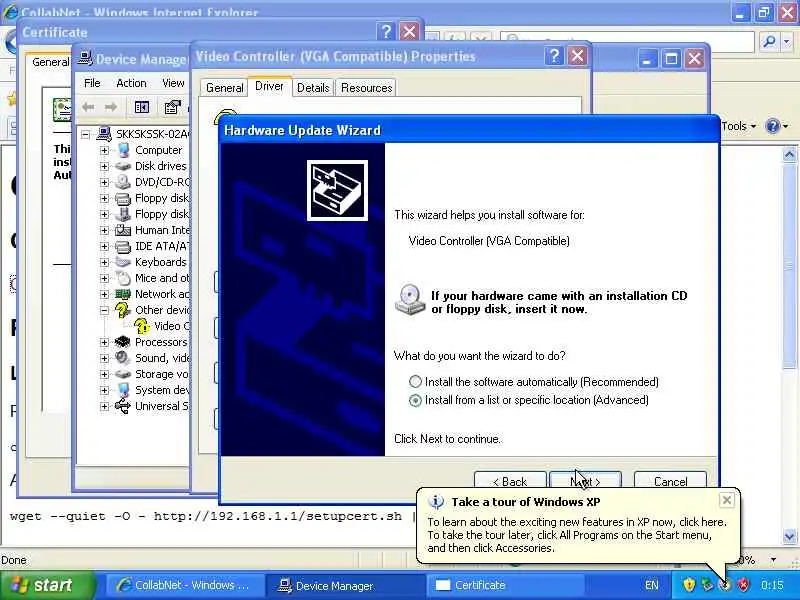Click the Disk drives category icon

click(123, 166)
